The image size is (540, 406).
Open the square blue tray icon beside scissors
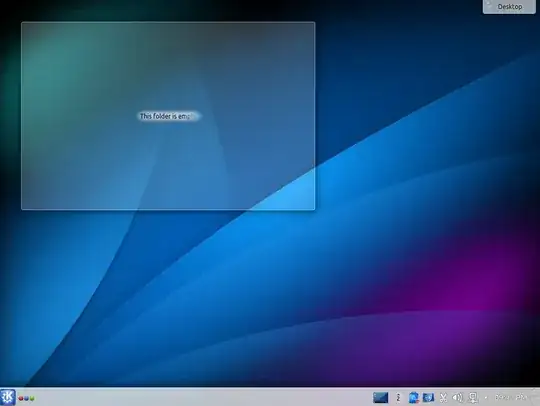click(x=428, y=398)
